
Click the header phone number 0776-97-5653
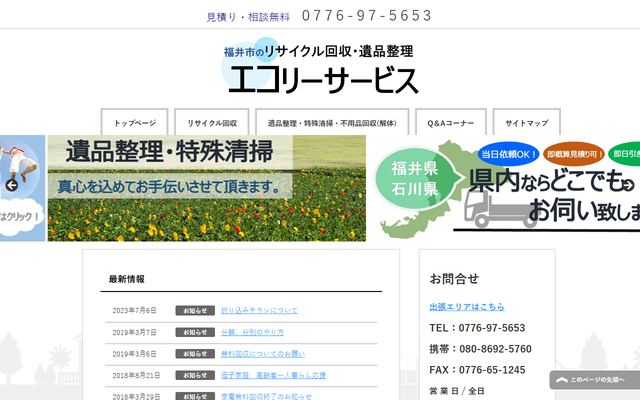(367, 16)
